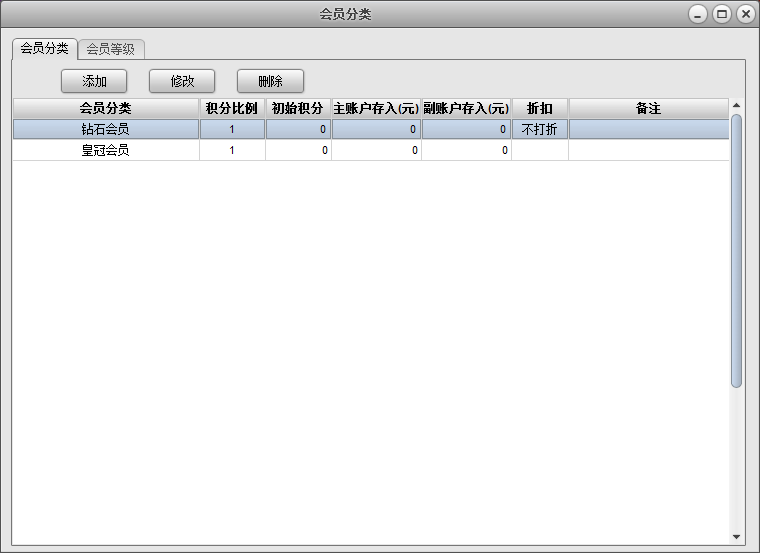Click the 删除 button

click(270, 81)
